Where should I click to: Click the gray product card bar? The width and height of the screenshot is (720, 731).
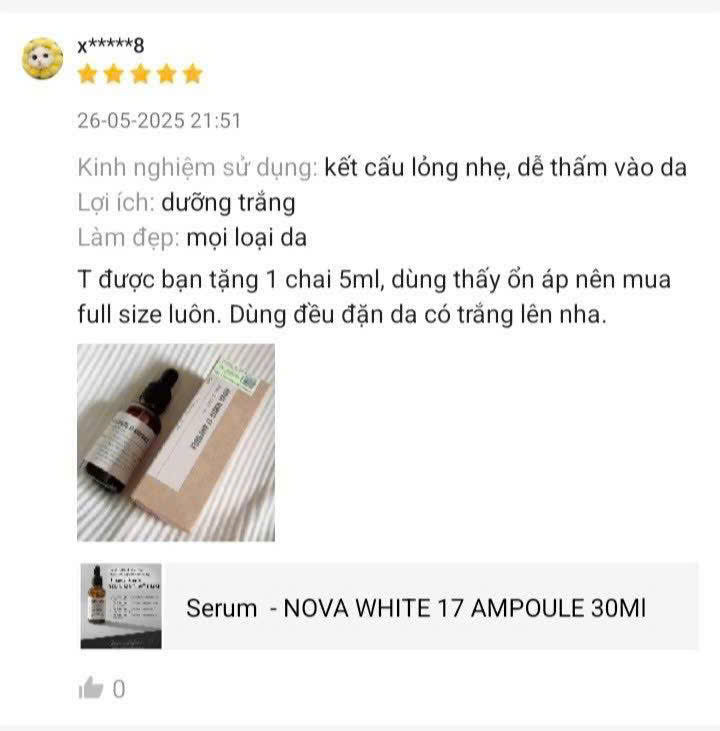389,606
